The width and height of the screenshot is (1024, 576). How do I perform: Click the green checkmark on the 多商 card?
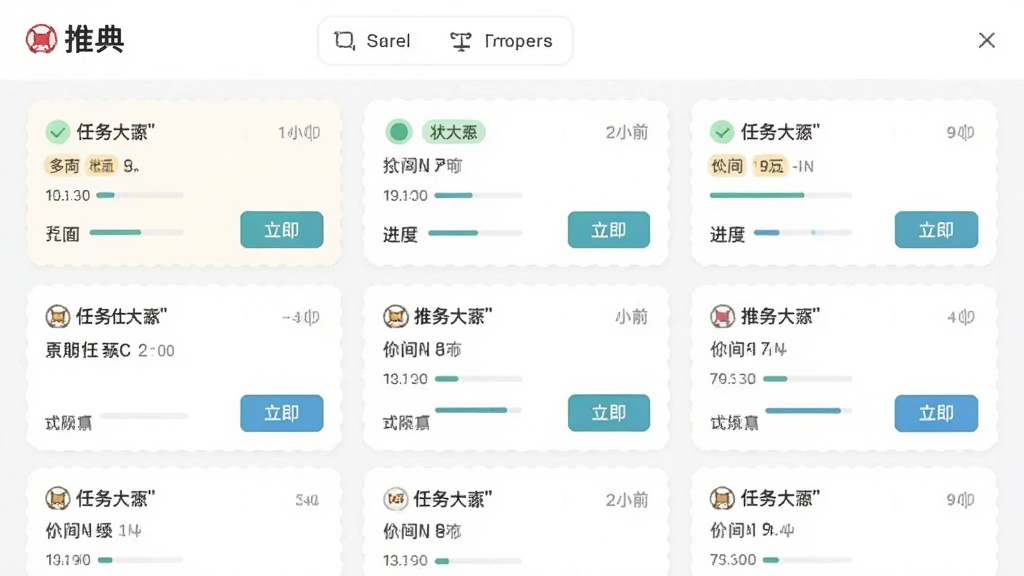click(57, 133)
